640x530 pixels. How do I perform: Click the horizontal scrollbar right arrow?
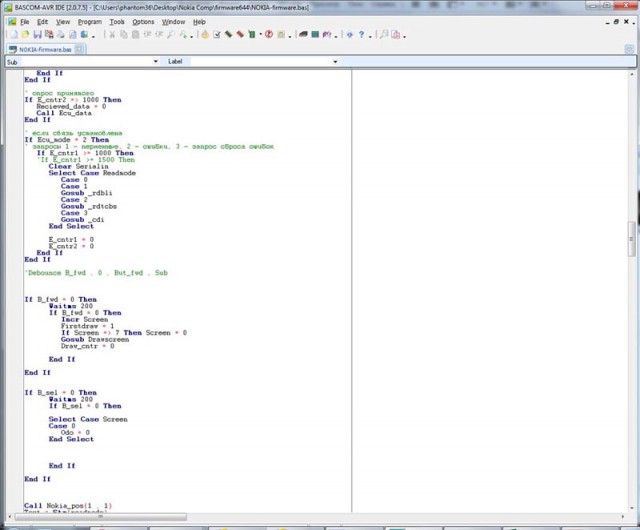(623, 517)
